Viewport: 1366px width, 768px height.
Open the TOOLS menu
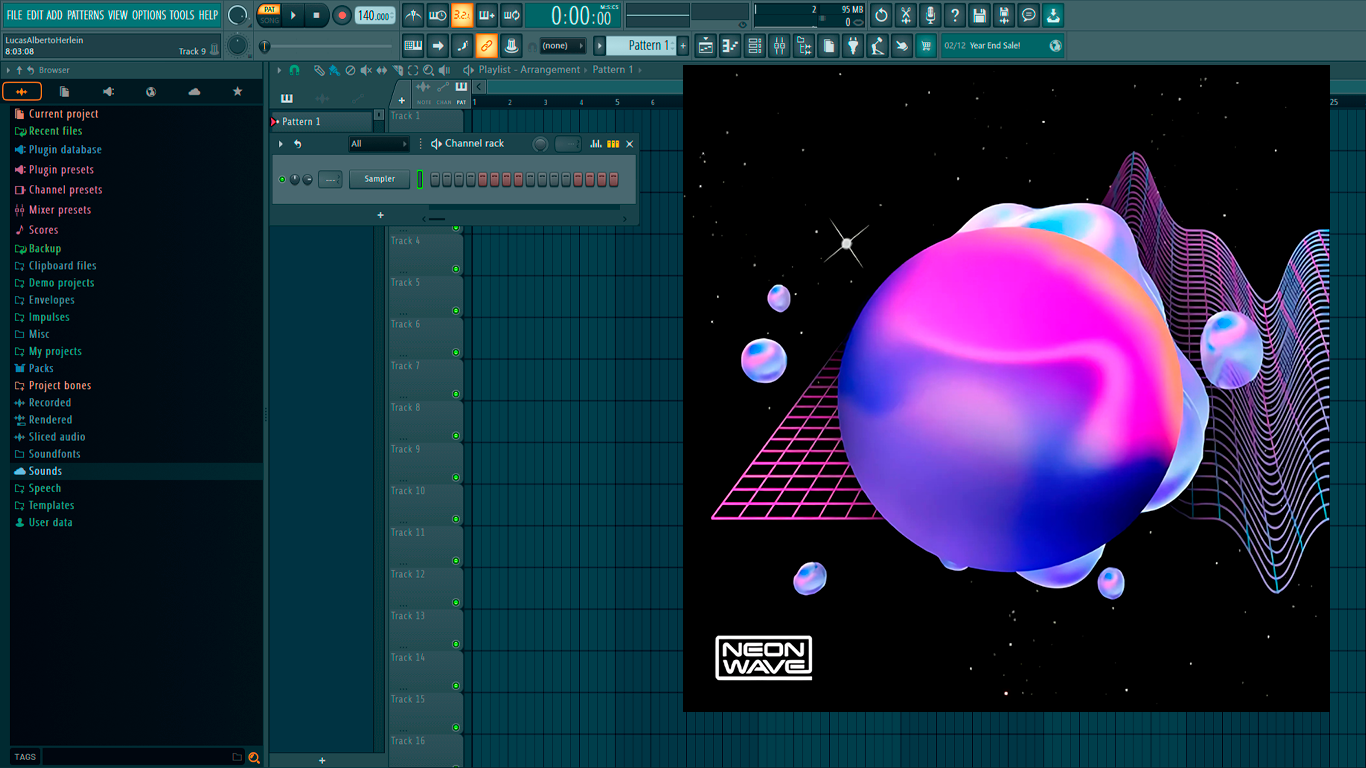tap(182, 15)
